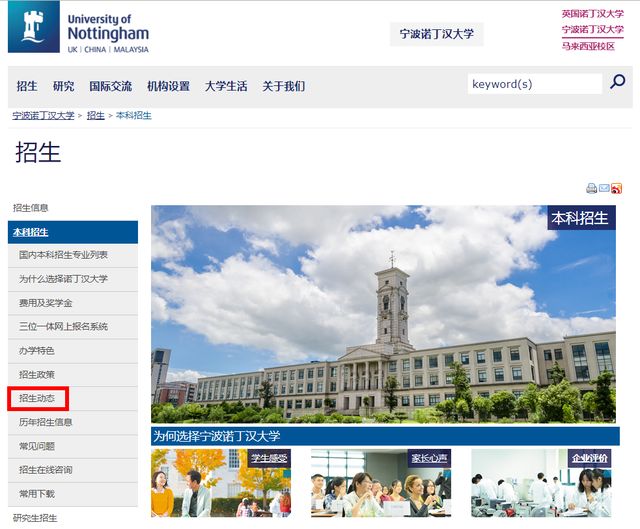This screenshot has height=529, width=640.
Task: Click the campus building banner image
Action: point(383,314)
